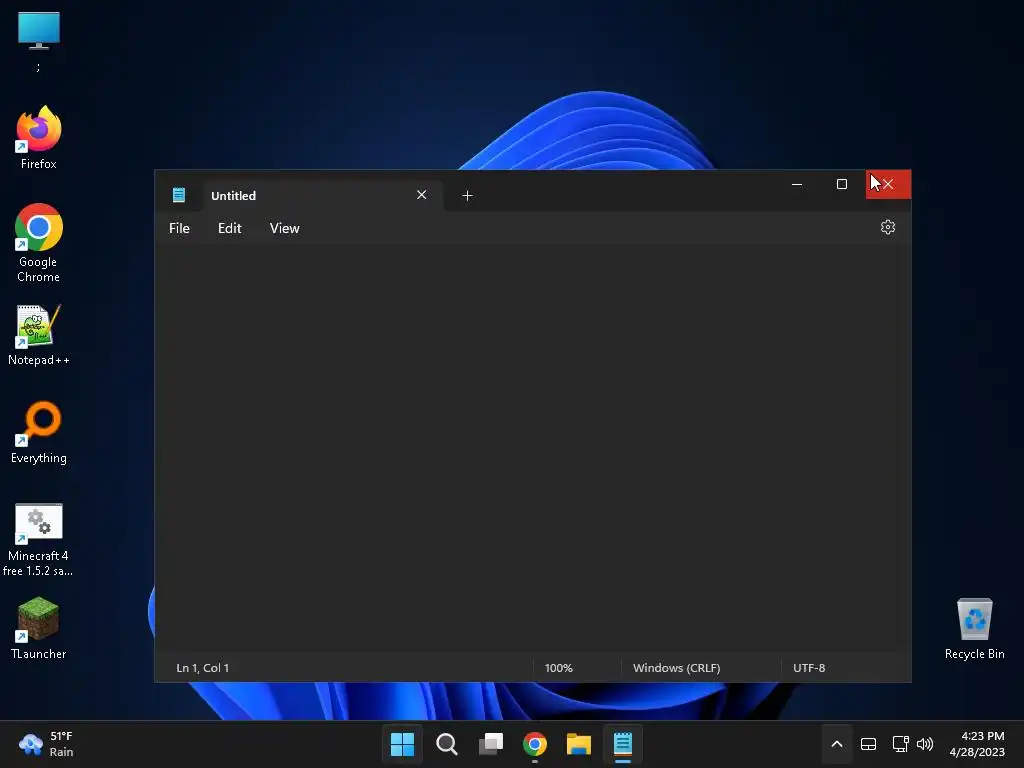Select the Recycle Bin icon

click(x=974, y=628)
